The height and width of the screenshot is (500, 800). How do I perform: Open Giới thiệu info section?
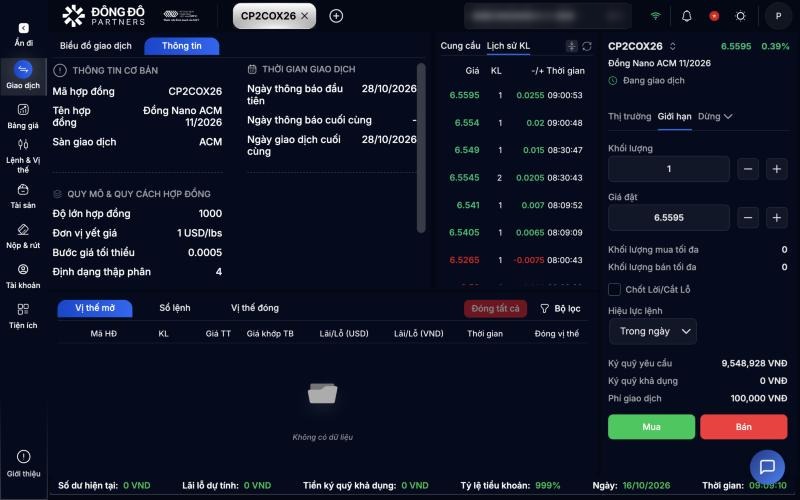(23, 463)
